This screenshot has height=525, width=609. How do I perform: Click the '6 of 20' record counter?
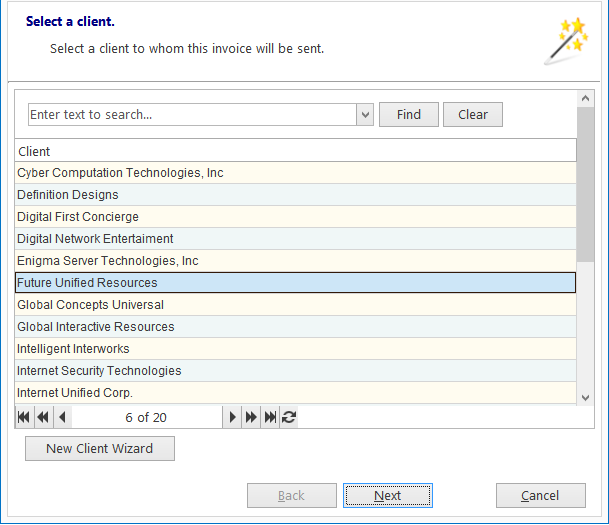(x=146, y=417)
